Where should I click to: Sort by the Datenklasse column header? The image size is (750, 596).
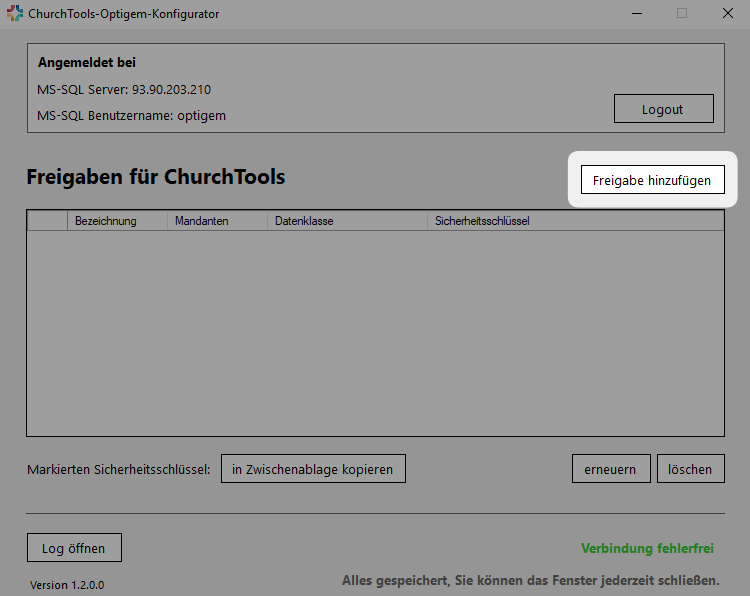(347, 221)
